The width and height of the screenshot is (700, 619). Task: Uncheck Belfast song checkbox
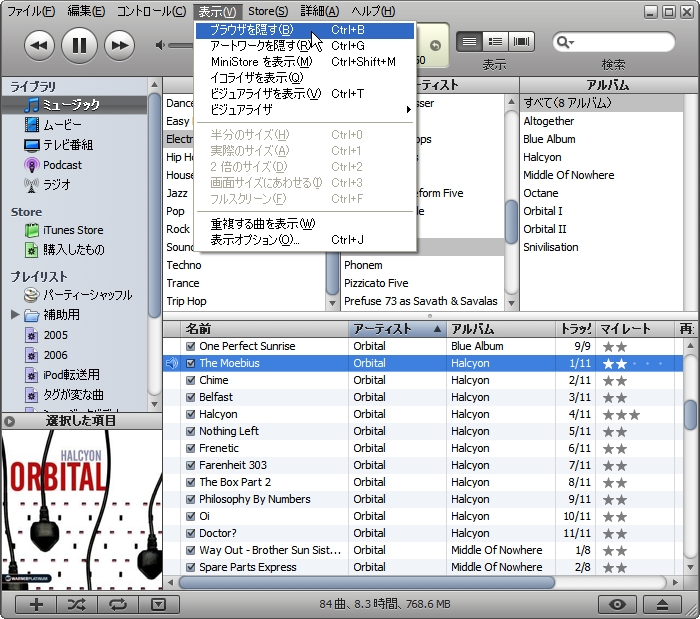(x=191, y=397)
